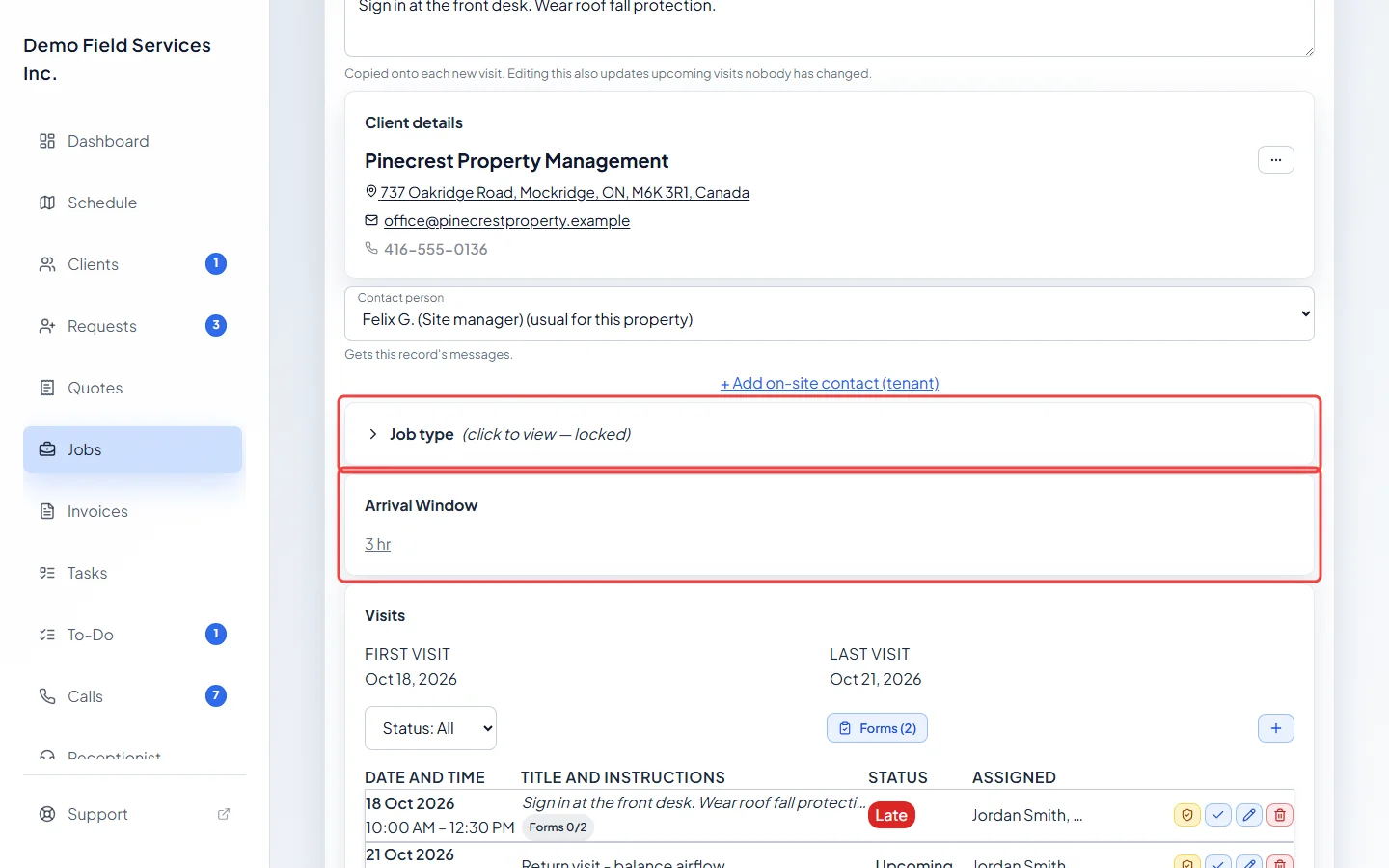This screenshot has width=1389, height=868.
Task: Edit the 18 Oct visit with pencil icon
Action: (1249, 815)
